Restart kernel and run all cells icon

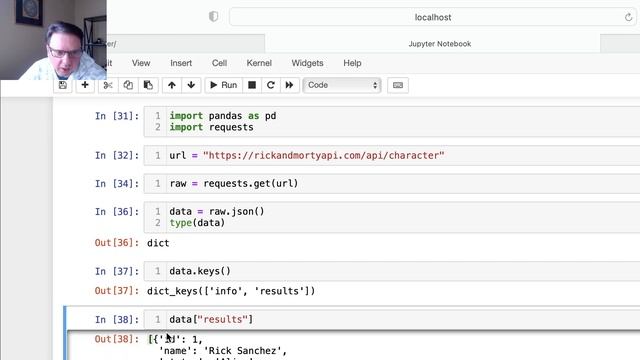coord(289,85)
